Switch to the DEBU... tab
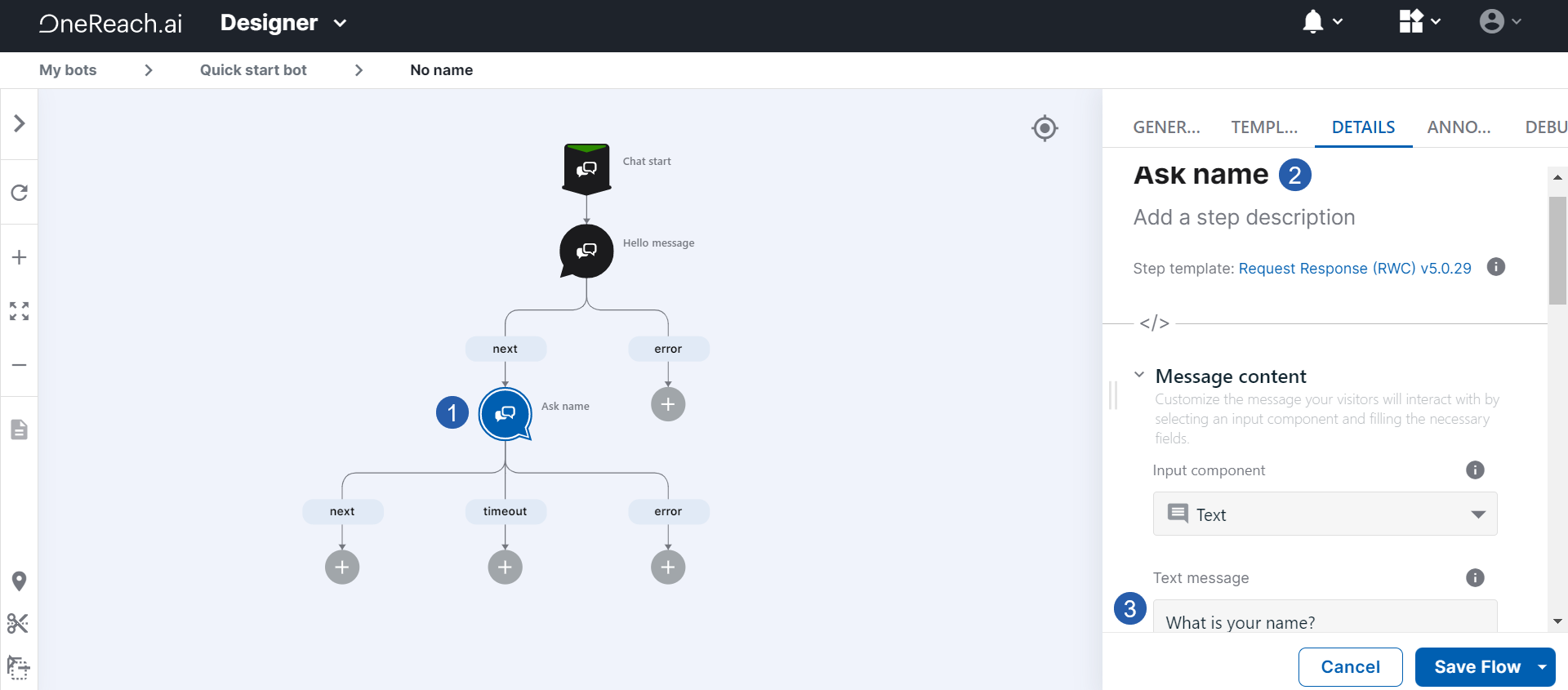This screenshot has height=690, width=1568. tap(1546, 127)
